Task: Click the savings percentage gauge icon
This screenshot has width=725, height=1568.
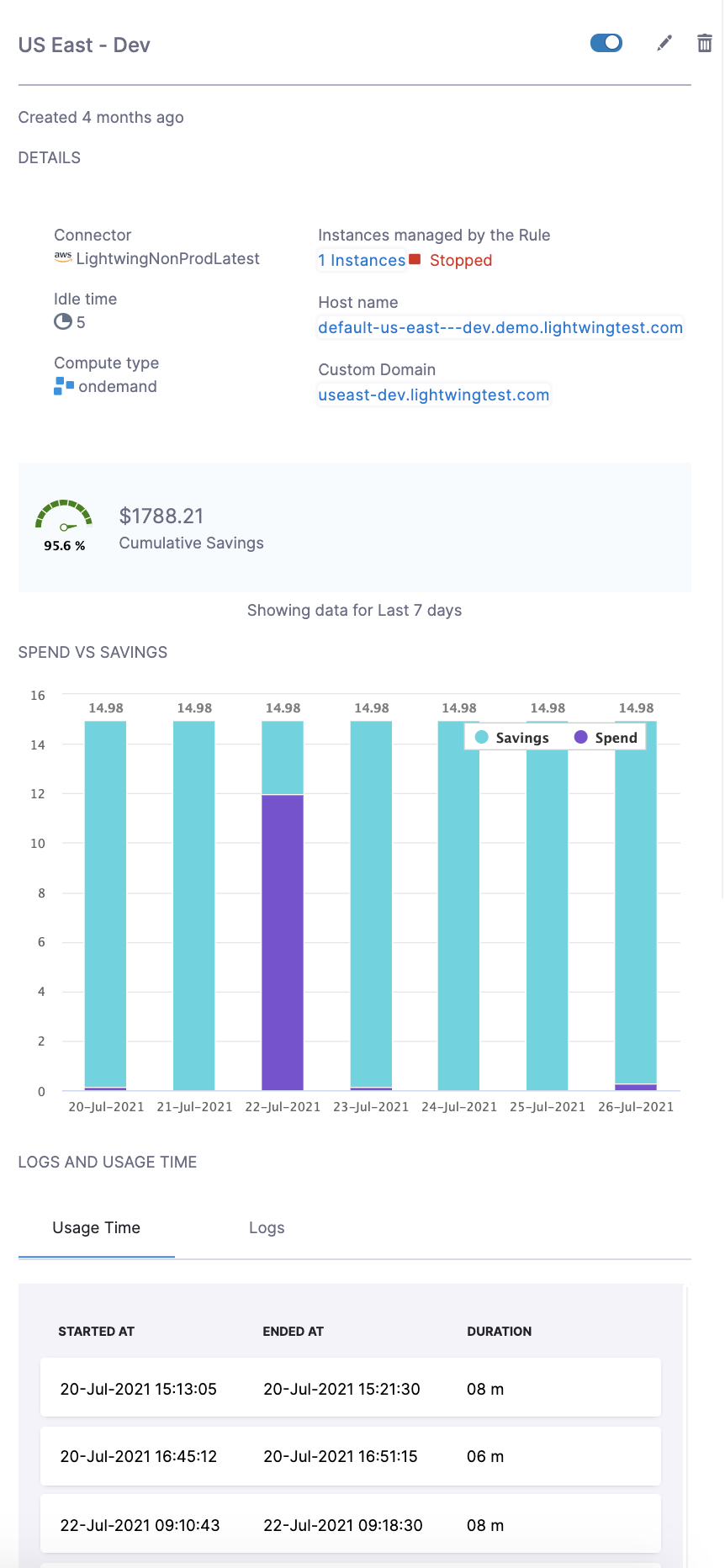Action: (64, 517)
